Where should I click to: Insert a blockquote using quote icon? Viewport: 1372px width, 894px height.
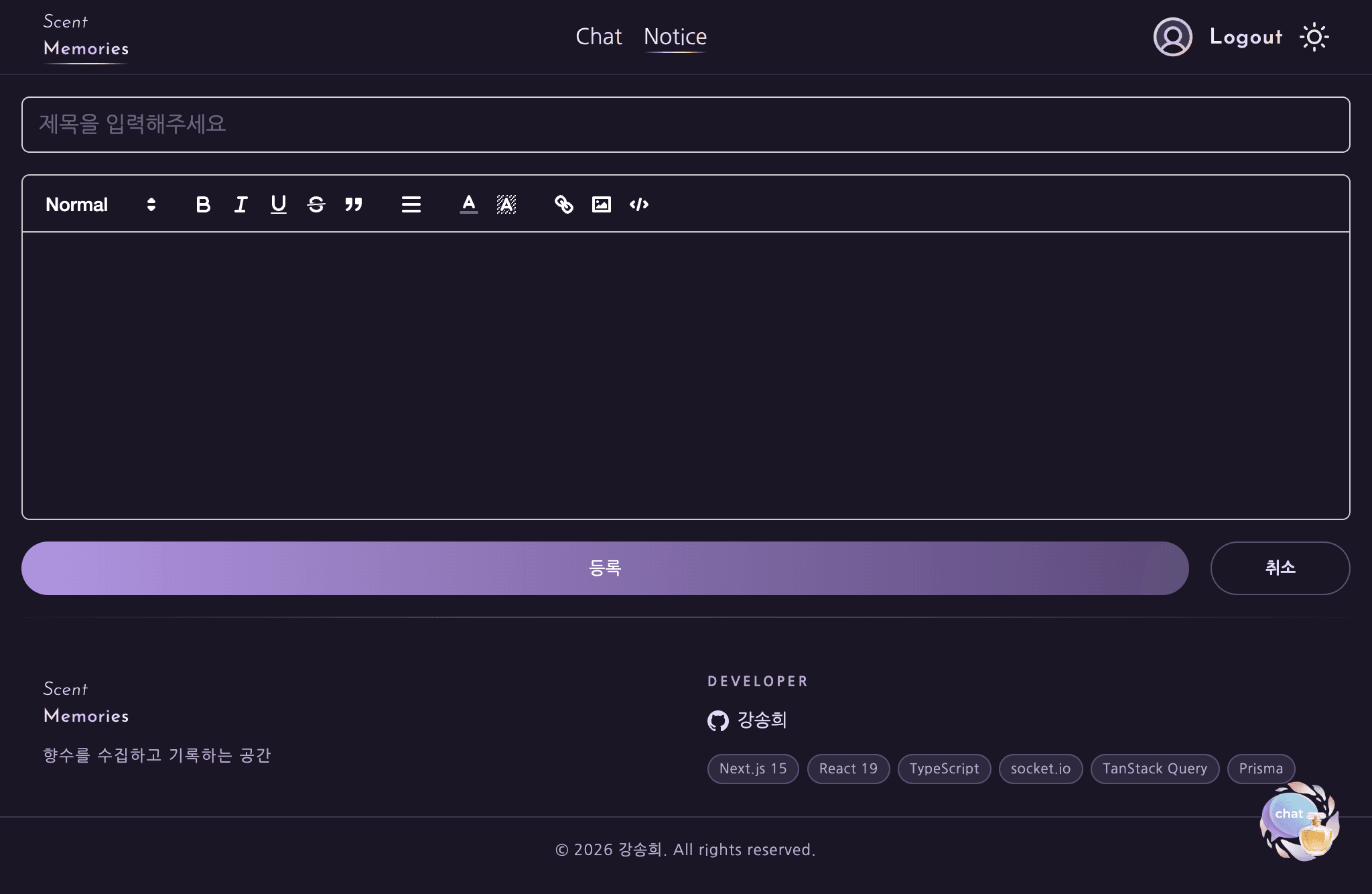(x=353, y=204)
